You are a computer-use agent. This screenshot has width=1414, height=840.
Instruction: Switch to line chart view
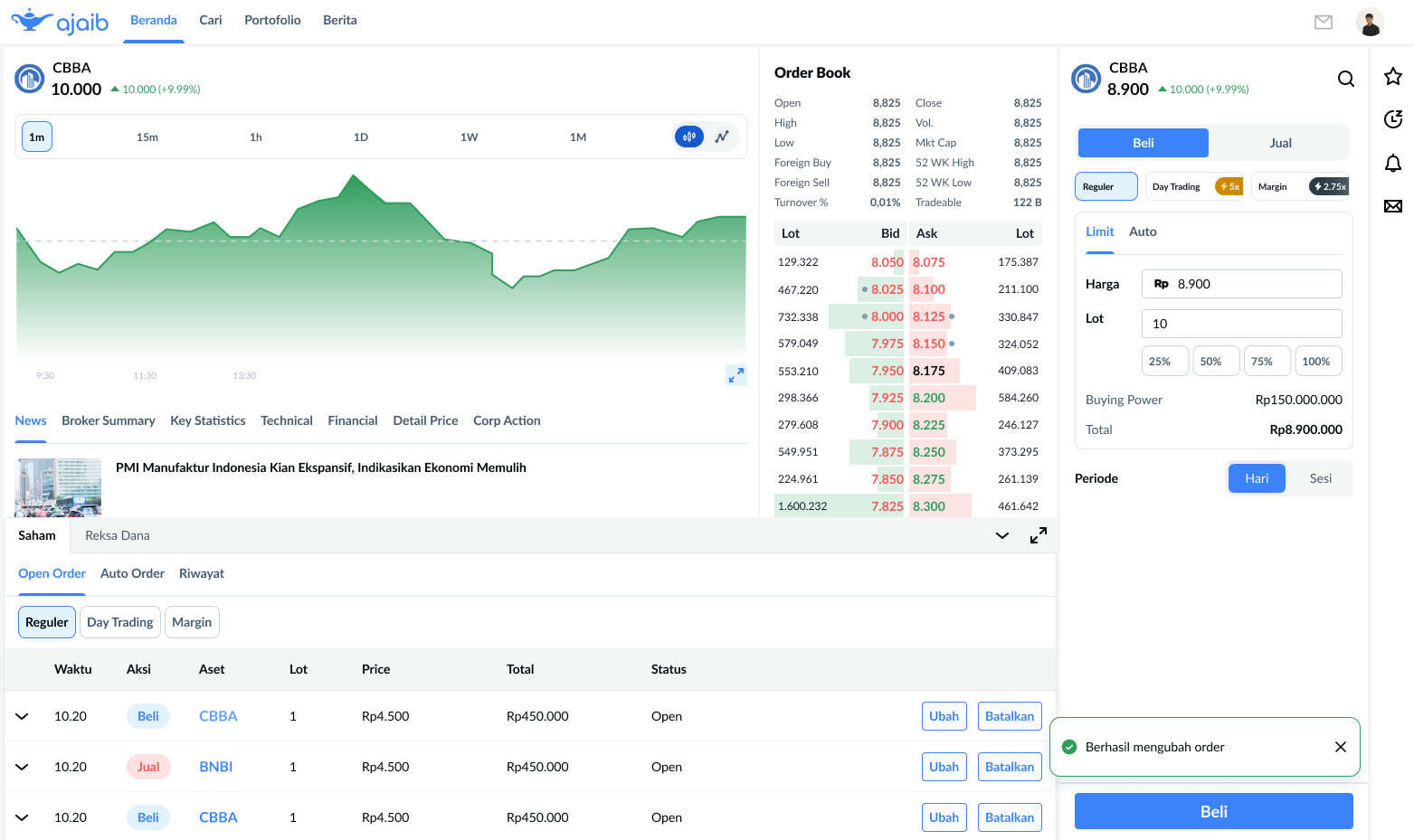[x=722, y=137]
